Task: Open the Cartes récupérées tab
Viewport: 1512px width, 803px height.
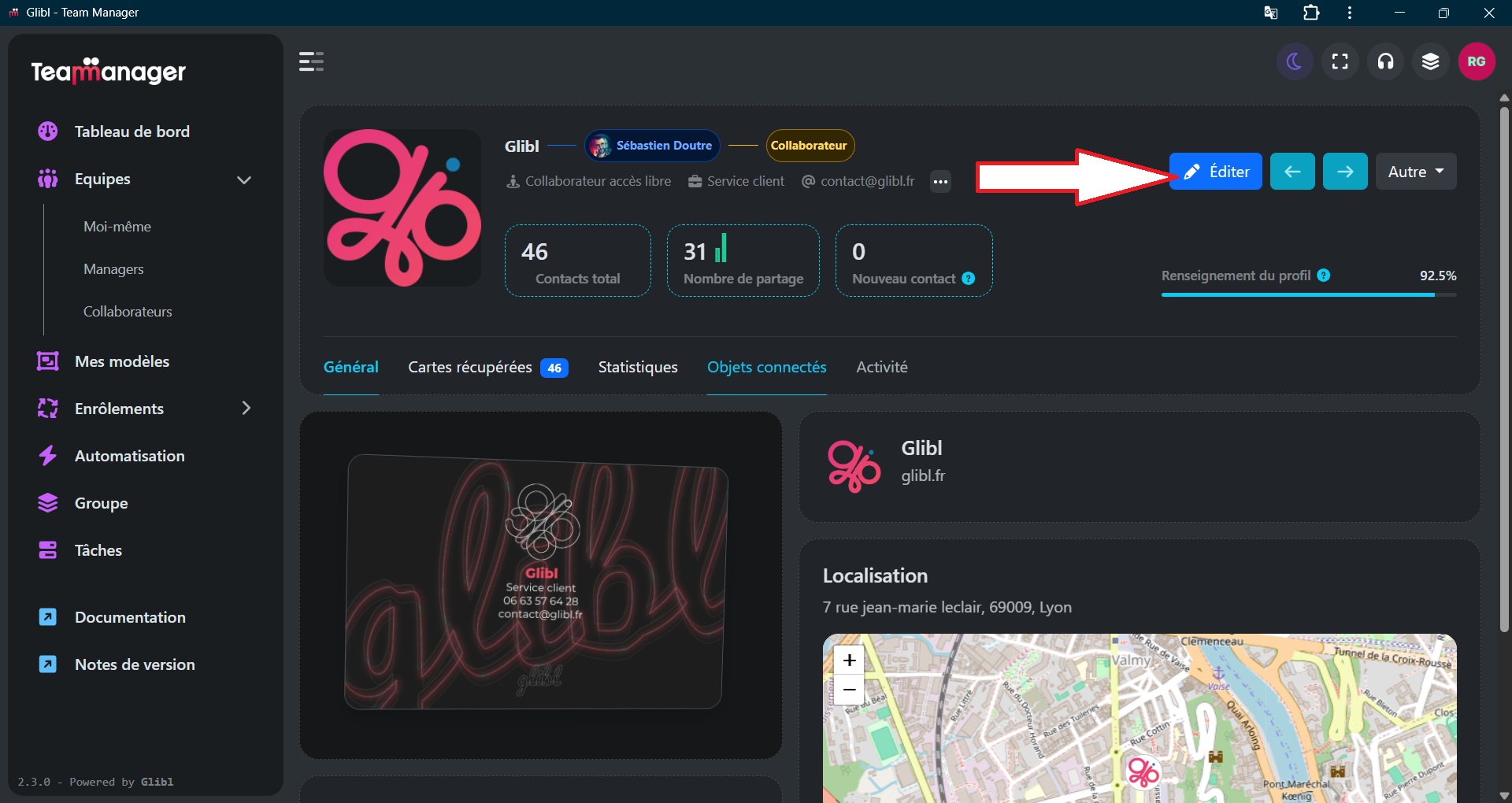Action: click(487, 368)
